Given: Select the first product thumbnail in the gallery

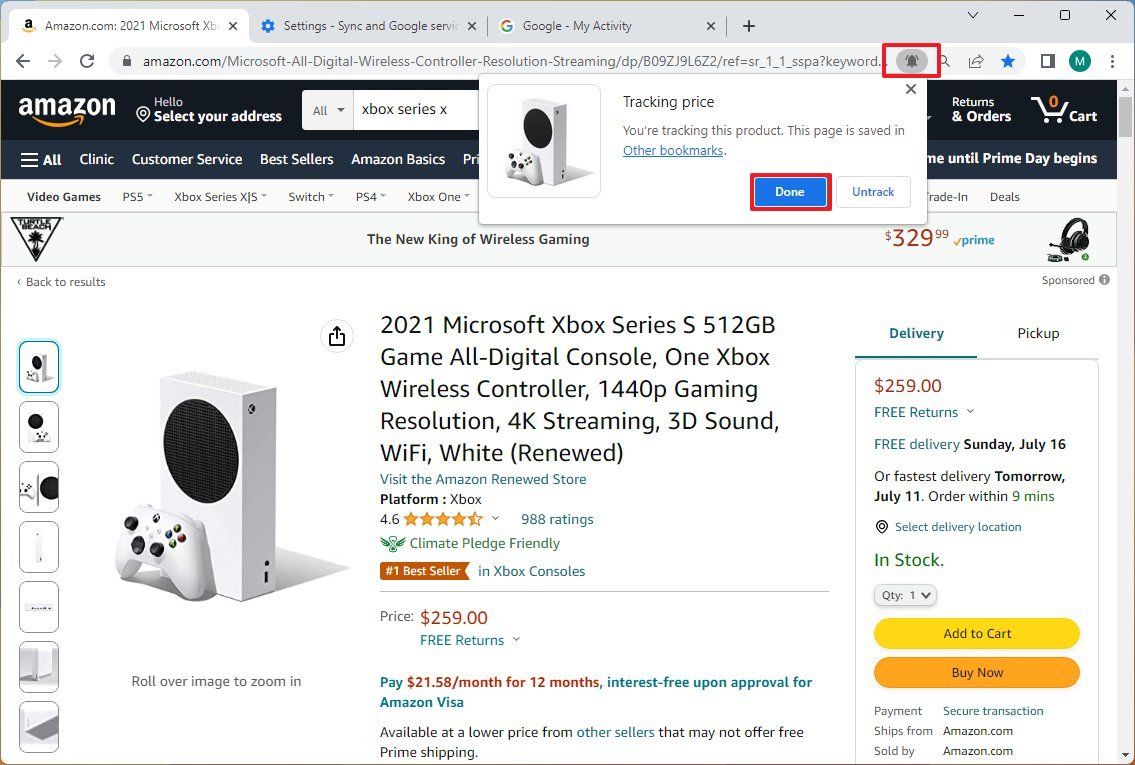Looking at the screenshot, I should click(38, 366).
